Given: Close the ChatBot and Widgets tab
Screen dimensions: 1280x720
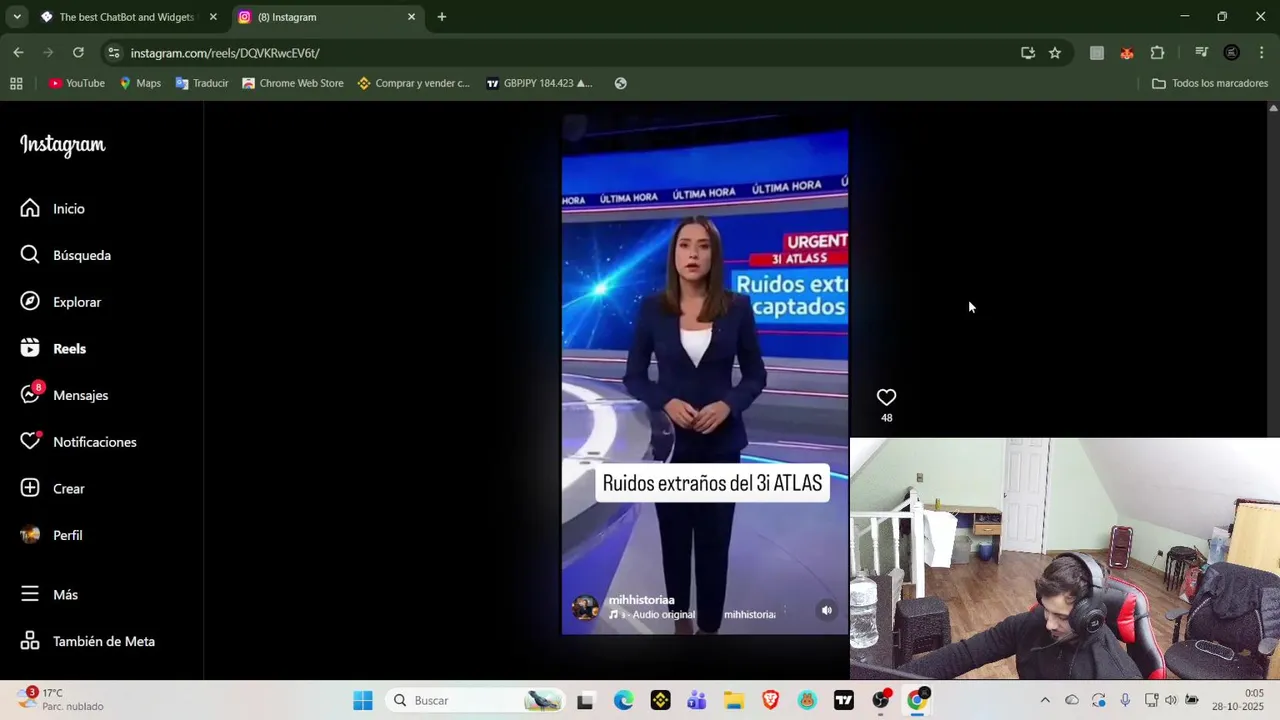Looking at the screenshot, I should pos(213,17).
